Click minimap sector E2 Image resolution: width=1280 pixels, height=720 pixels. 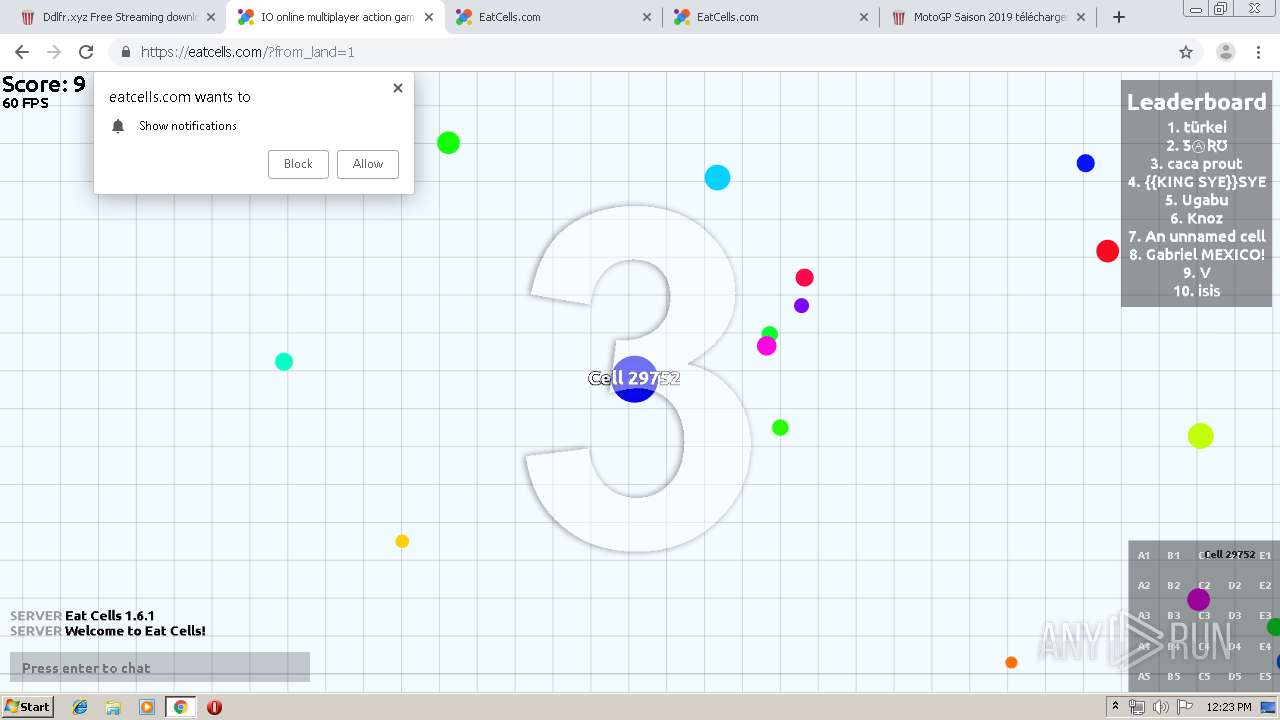pos(1265,586)
